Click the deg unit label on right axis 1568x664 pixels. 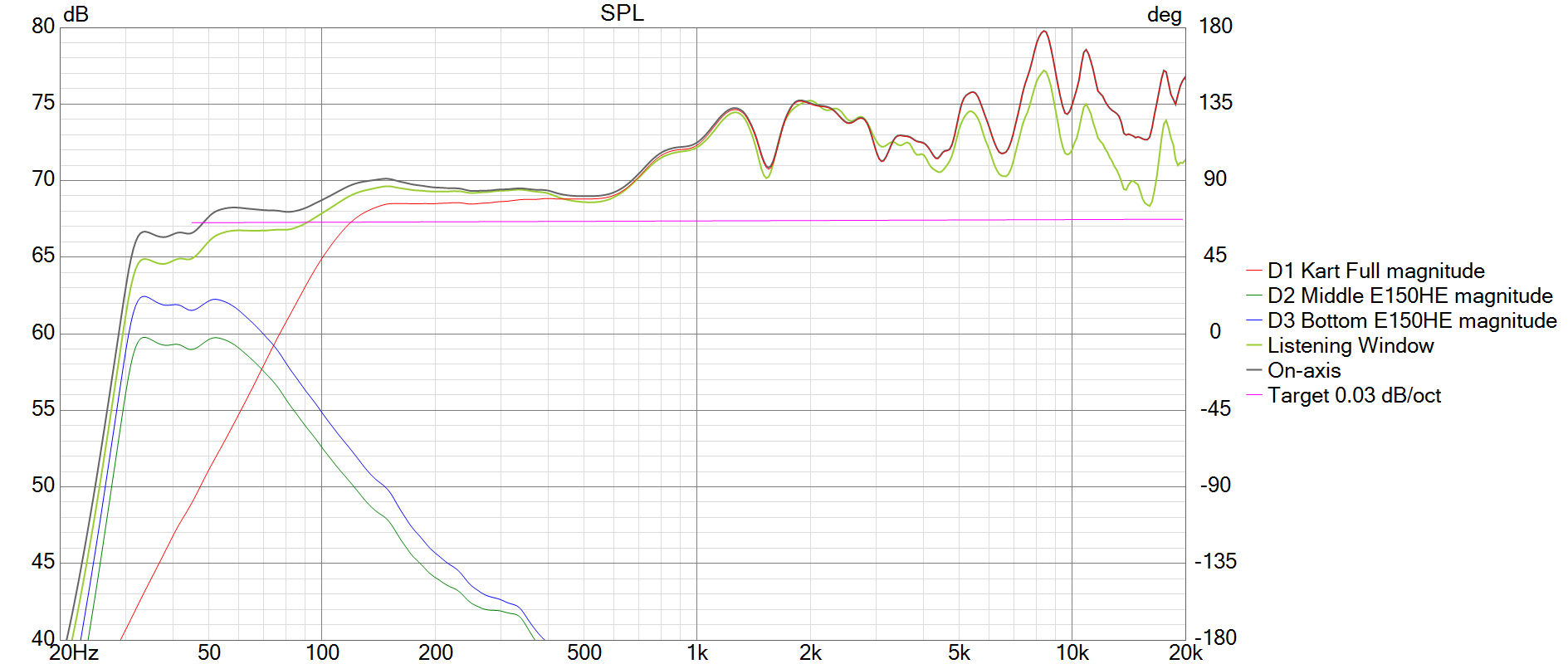pos(1164,15)
